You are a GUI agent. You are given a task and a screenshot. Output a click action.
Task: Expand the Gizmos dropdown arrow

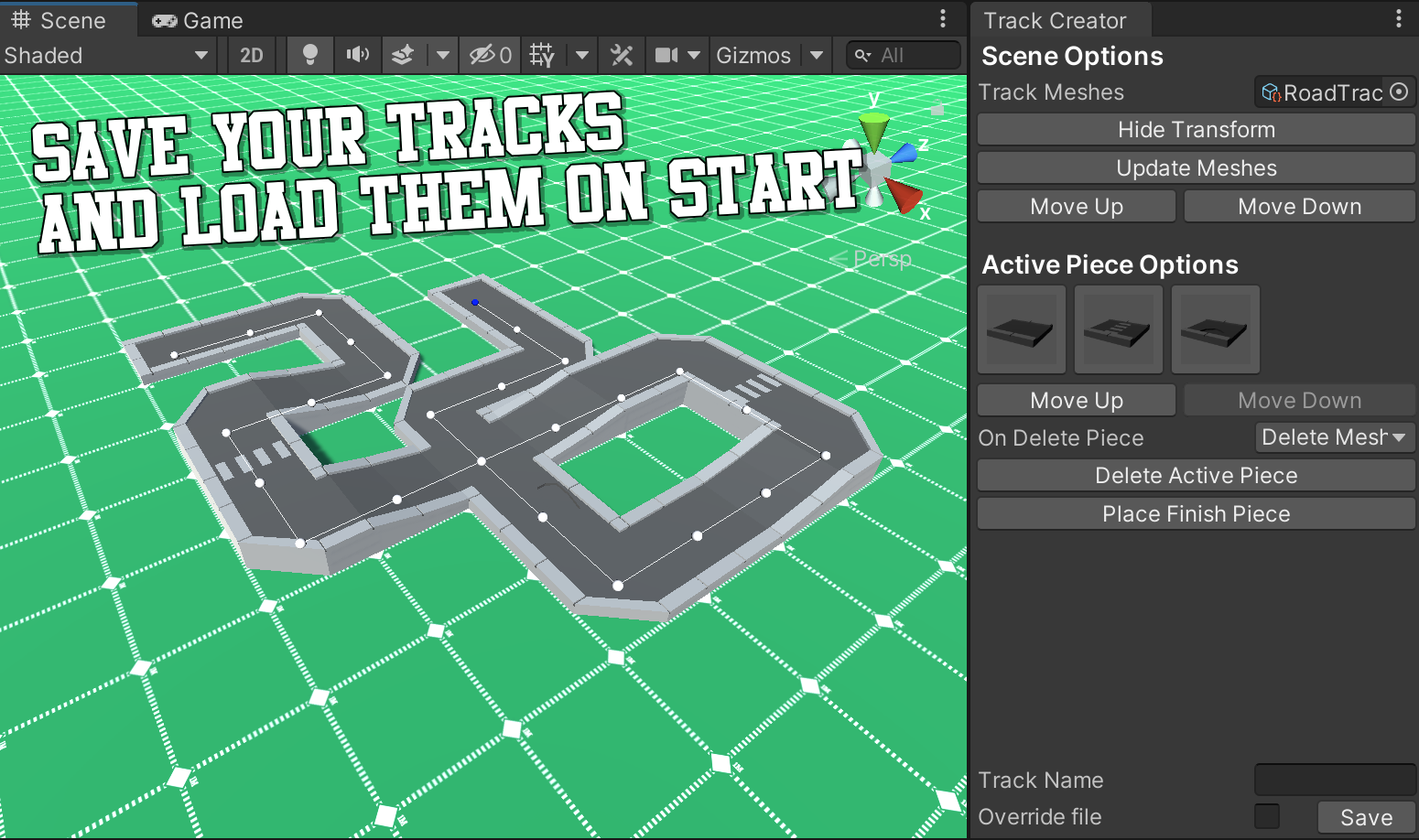(x=817, y=56)
